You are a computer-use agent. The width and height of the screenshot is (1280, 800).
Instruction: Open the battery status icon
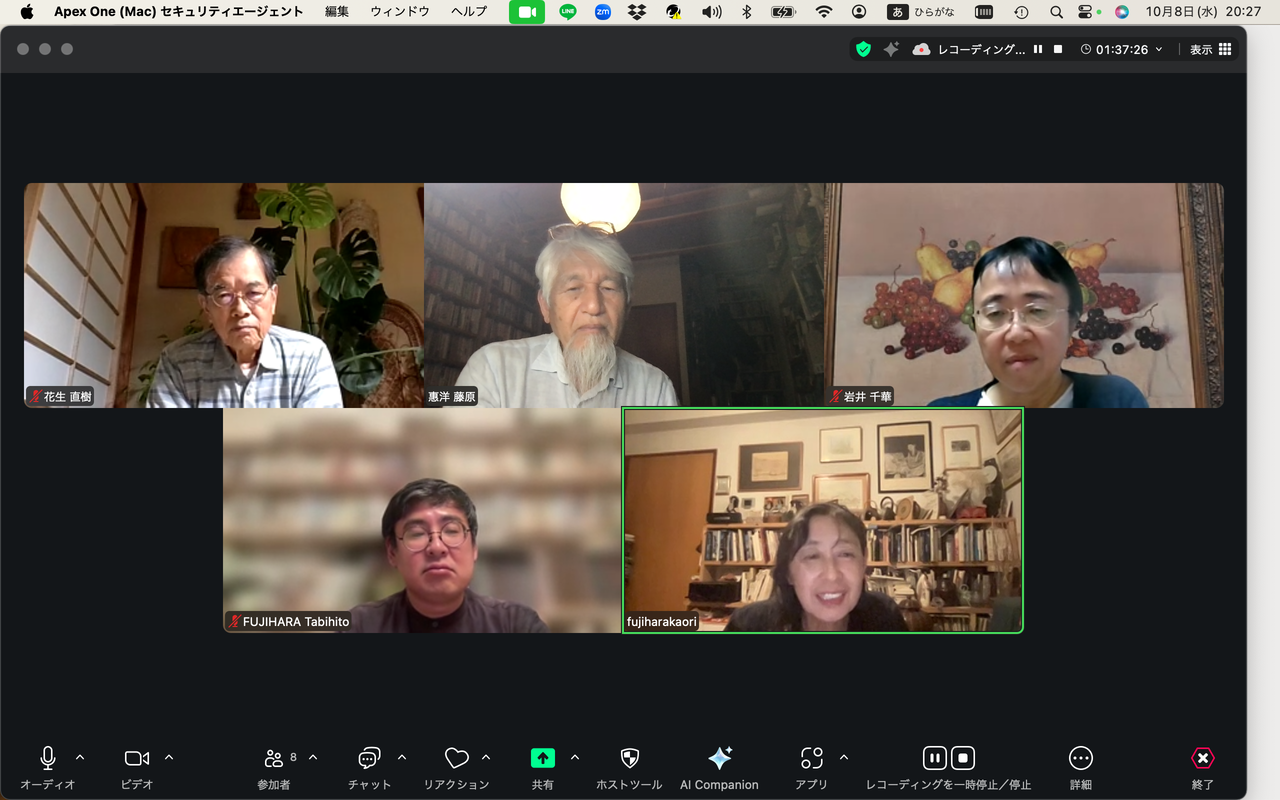[x=784, y=12]
